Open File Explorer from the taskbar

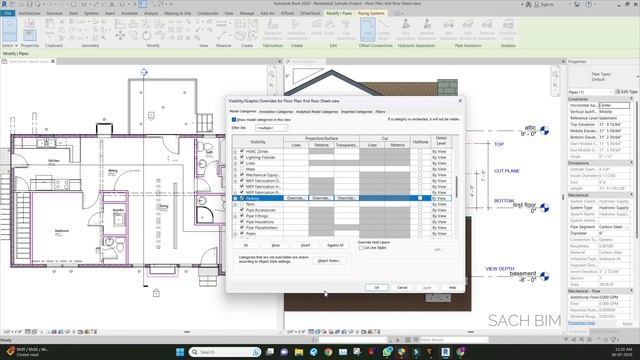[x=299, y=352]
